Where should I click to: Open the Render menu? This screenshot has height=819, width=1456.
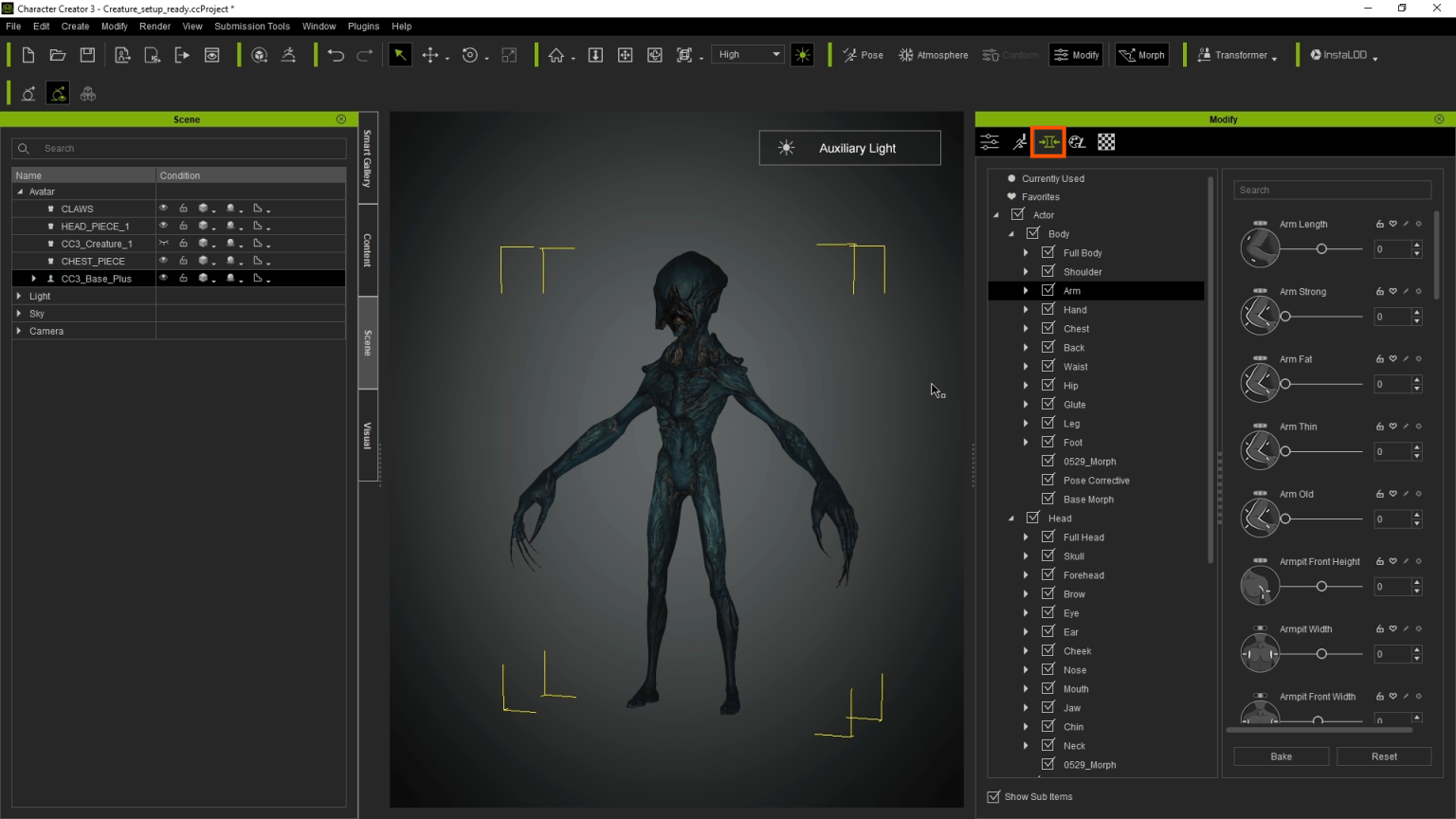tap(155, 27)
